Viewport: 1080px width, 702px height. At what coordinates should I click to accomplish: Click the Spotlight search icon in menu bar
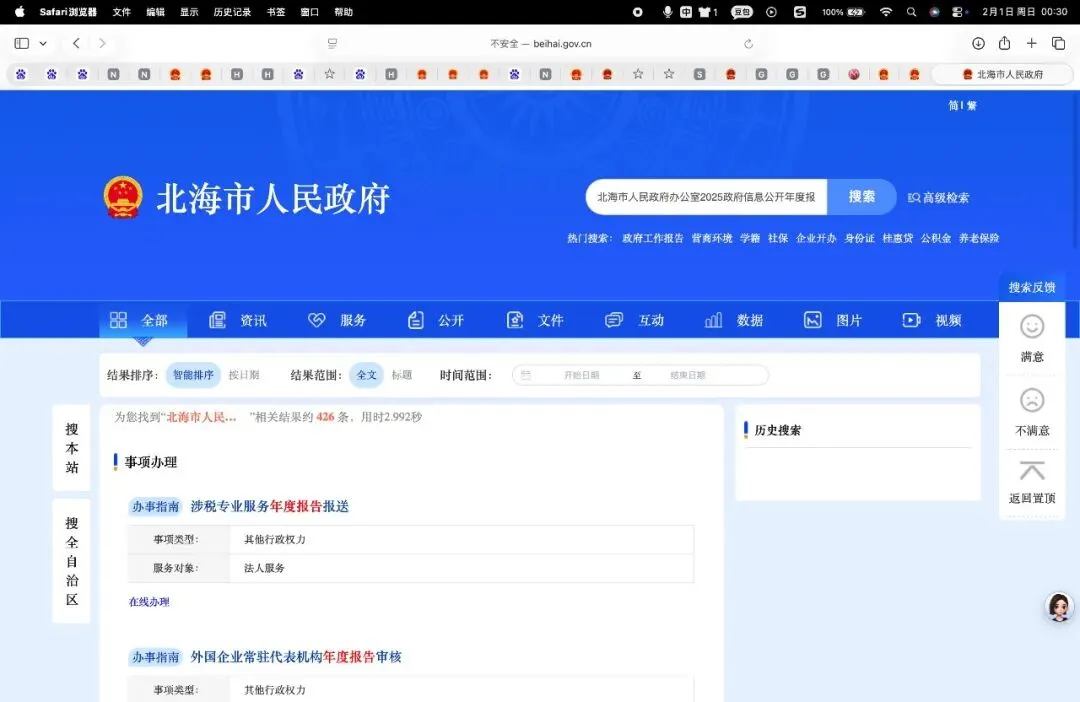(x=911, y=12)
